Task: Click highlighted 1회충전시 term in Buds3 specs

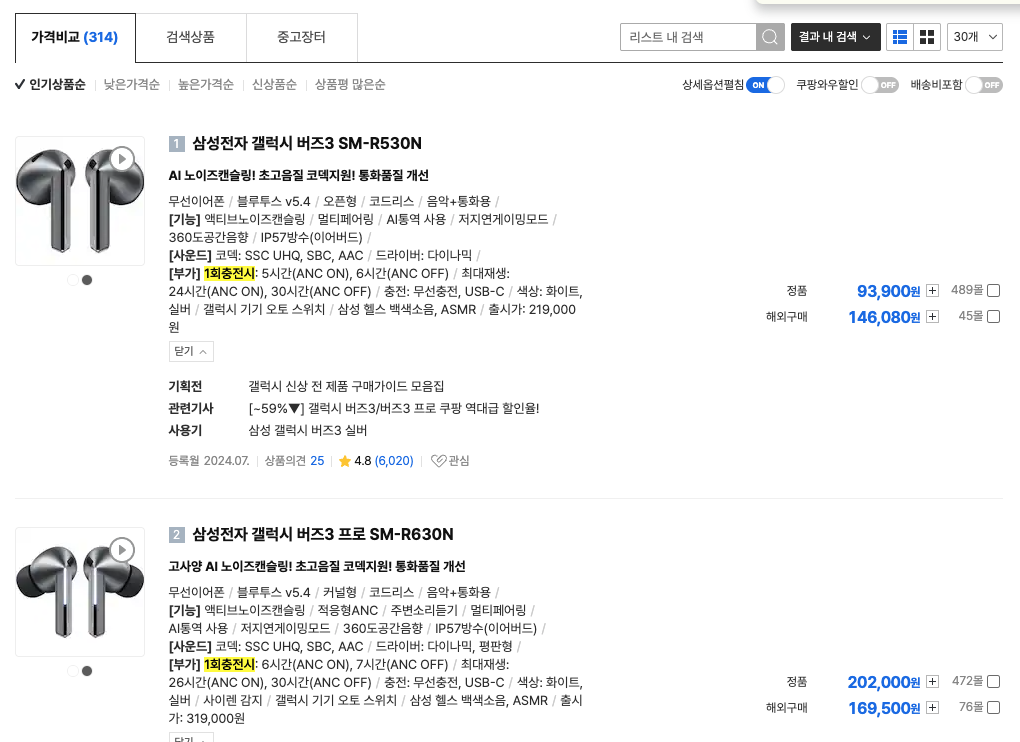Action: pyautogui.click(x=229, y=273)
